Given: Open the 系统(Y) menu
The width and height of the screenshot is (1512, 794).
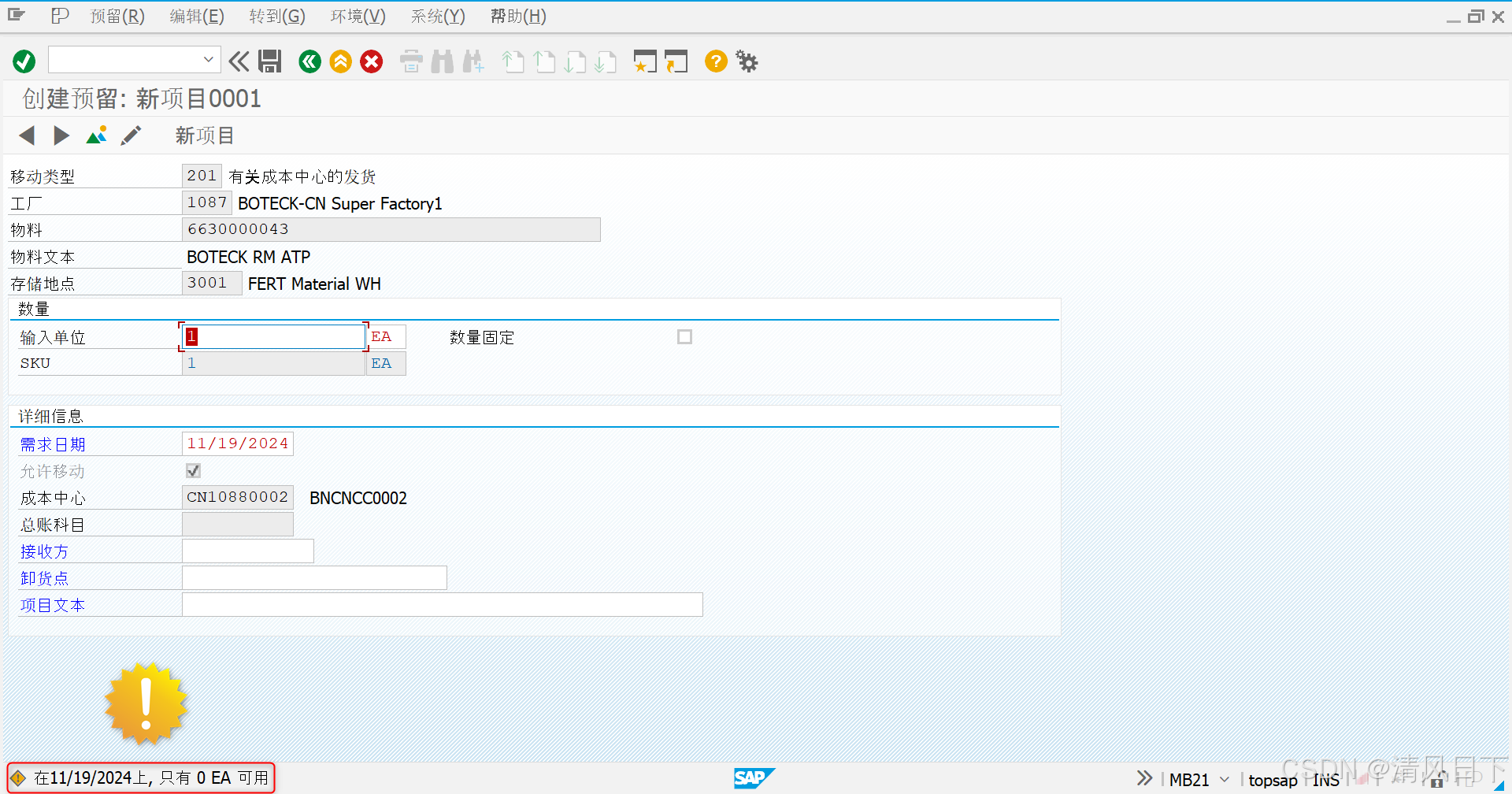Looking at the screenshot, I should 438,16.
